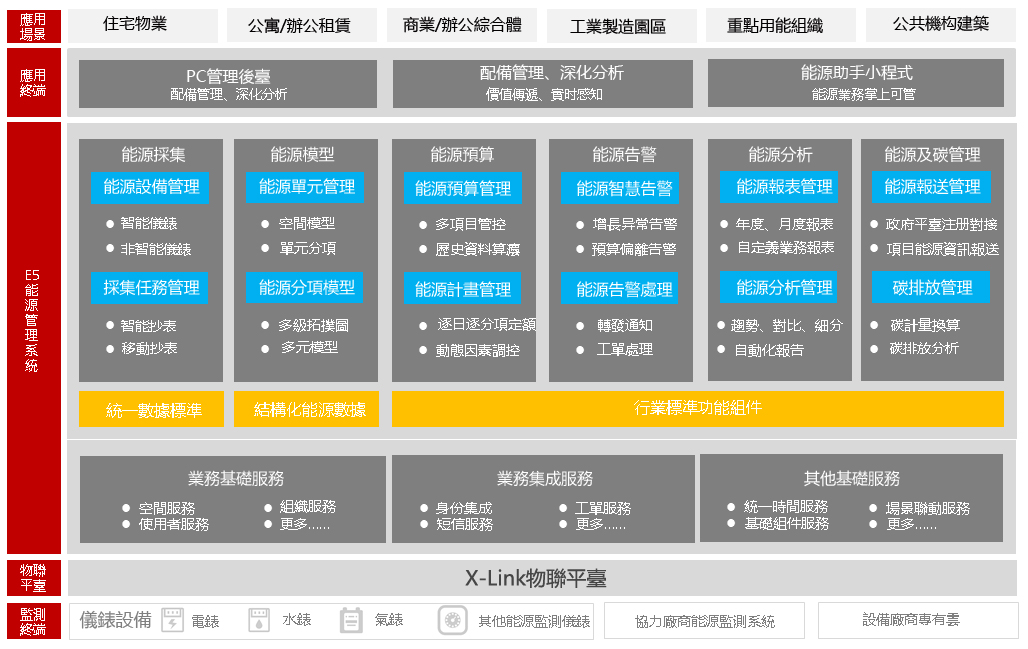1028x649 pixels.
Task: Click the 能源分項模型 button
Action: click(x=306, y=288)
